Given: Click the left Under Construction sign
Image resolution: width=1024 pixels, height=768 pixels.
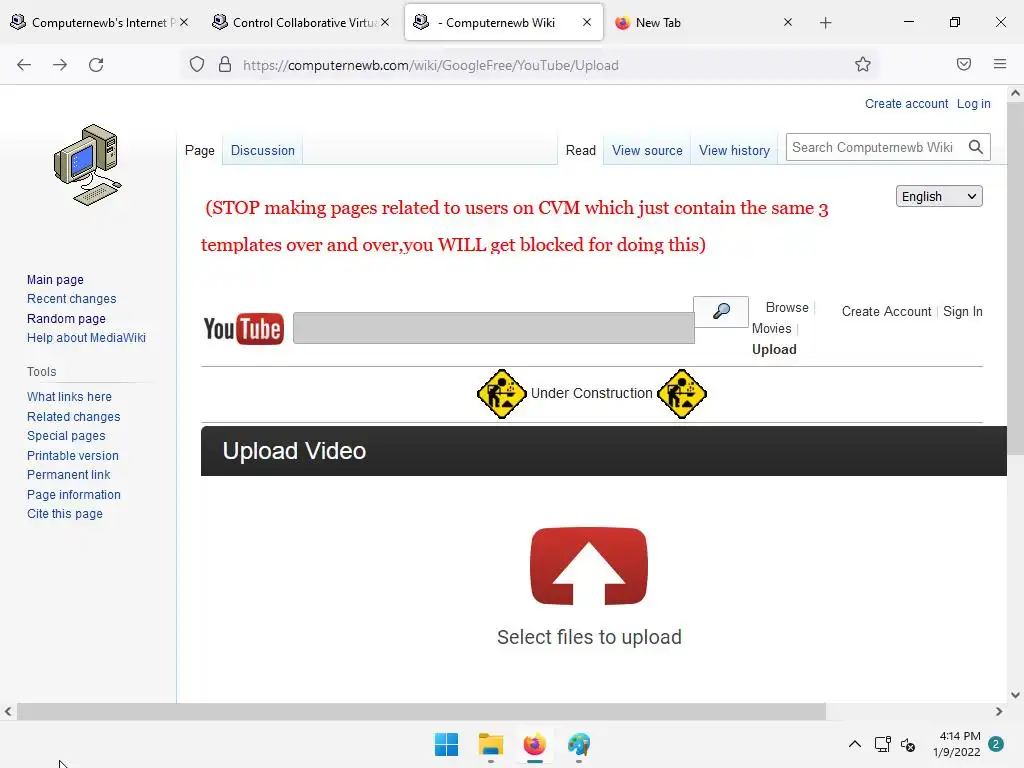Looking at the screenshot, I should 501,394.
